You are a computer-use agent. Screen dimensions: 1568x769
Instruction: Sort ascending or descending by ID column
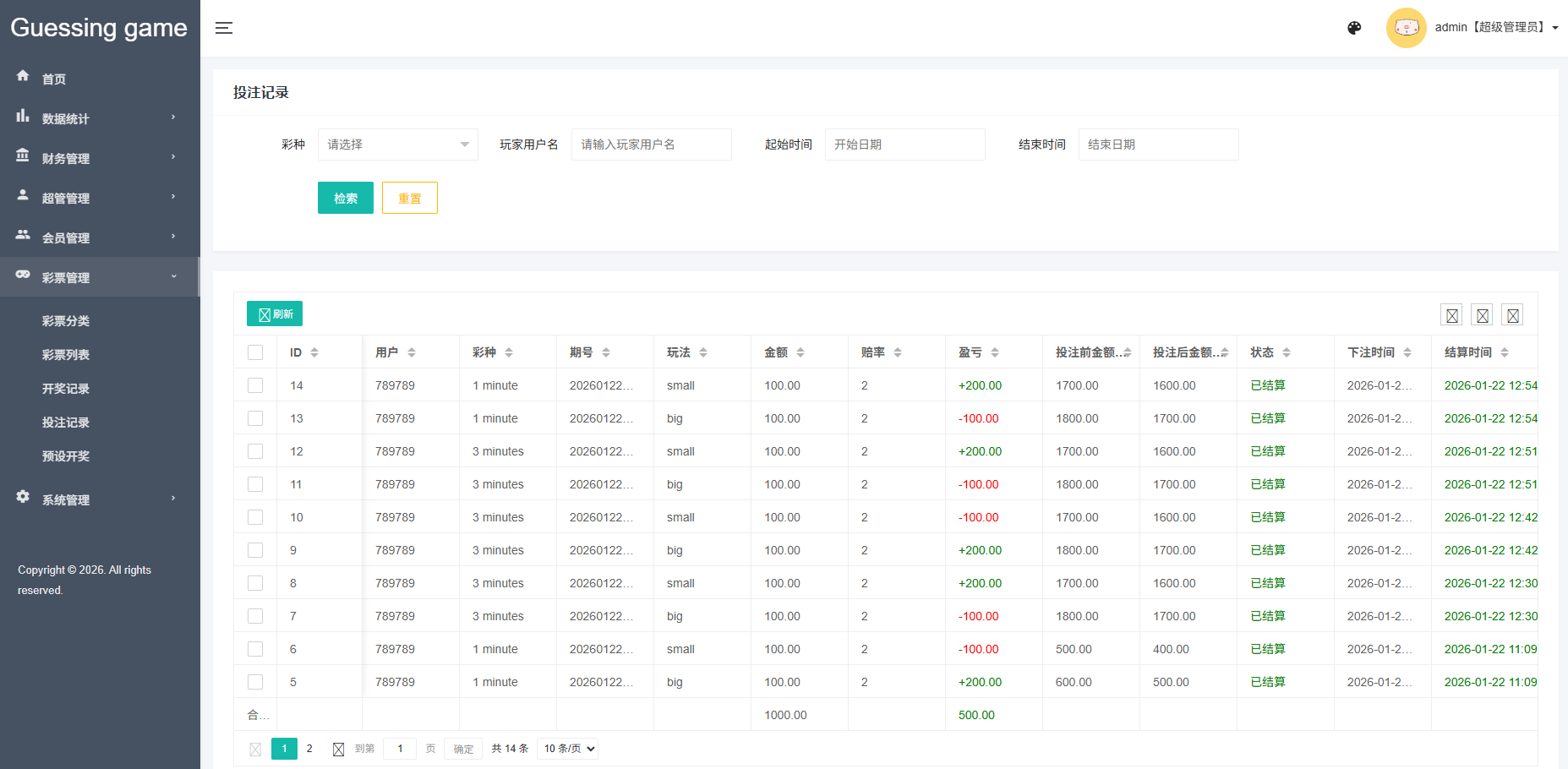[x=314, y=352]
